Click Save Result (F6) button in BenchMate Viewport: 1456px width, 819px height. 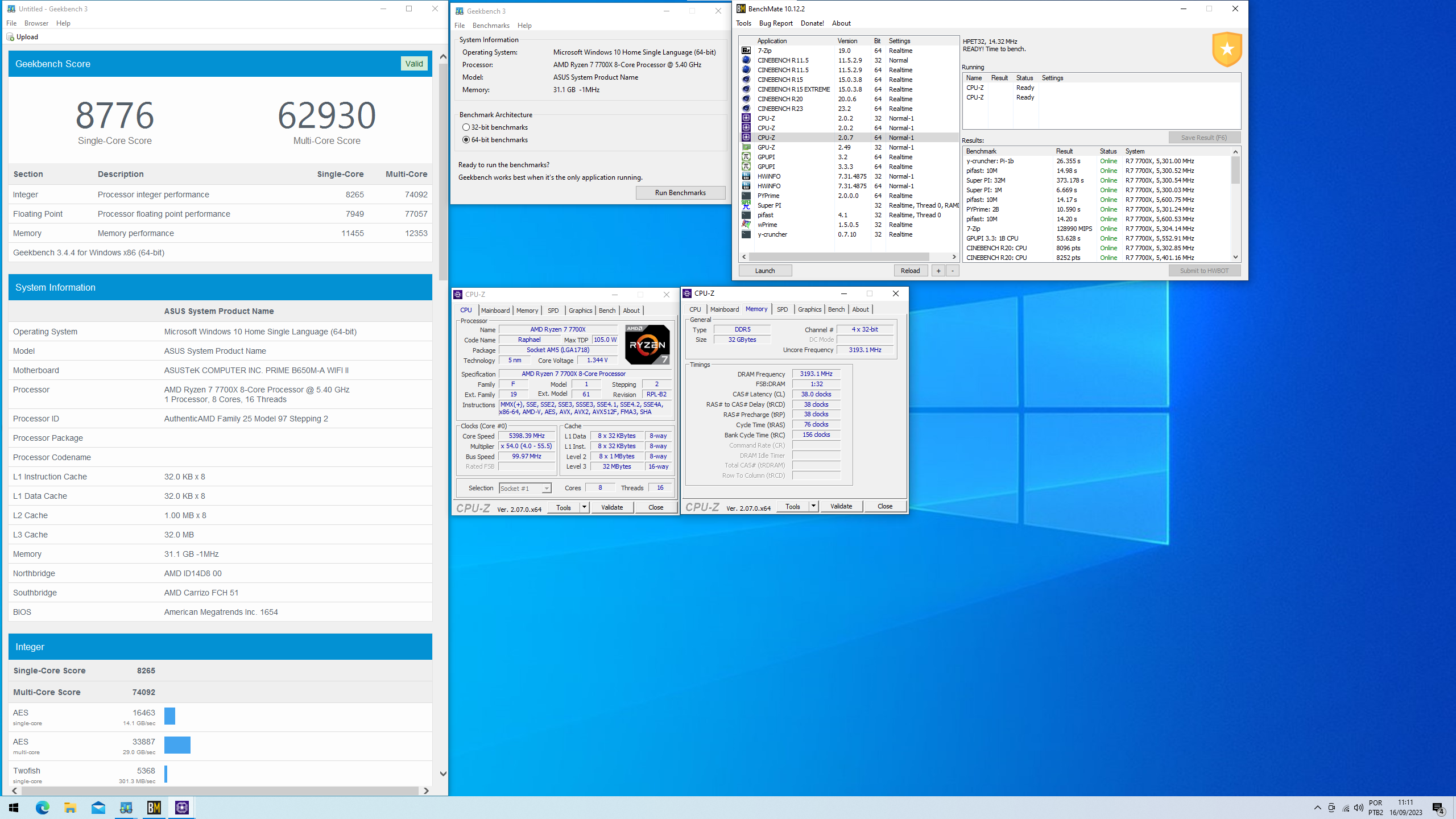[x=1204, y=138]
